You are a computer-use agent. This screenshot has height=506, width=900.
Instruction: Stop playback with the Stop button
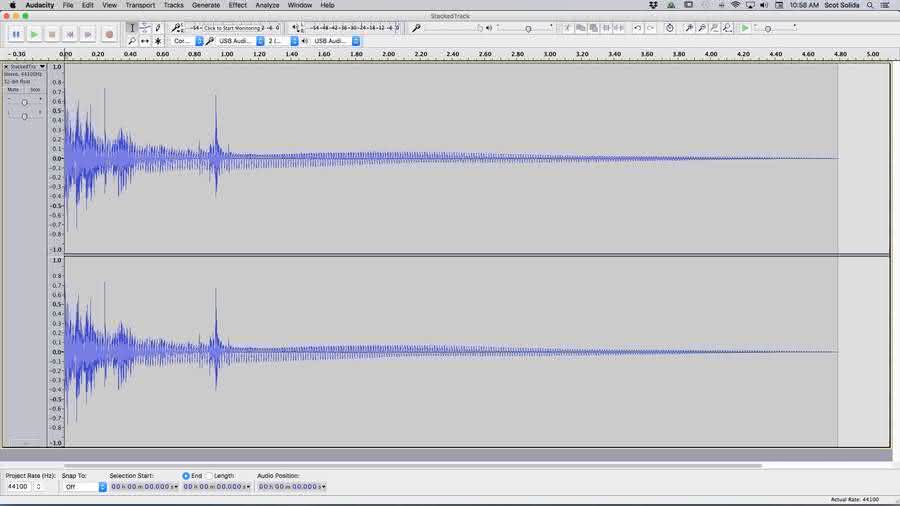click(52, 34)
